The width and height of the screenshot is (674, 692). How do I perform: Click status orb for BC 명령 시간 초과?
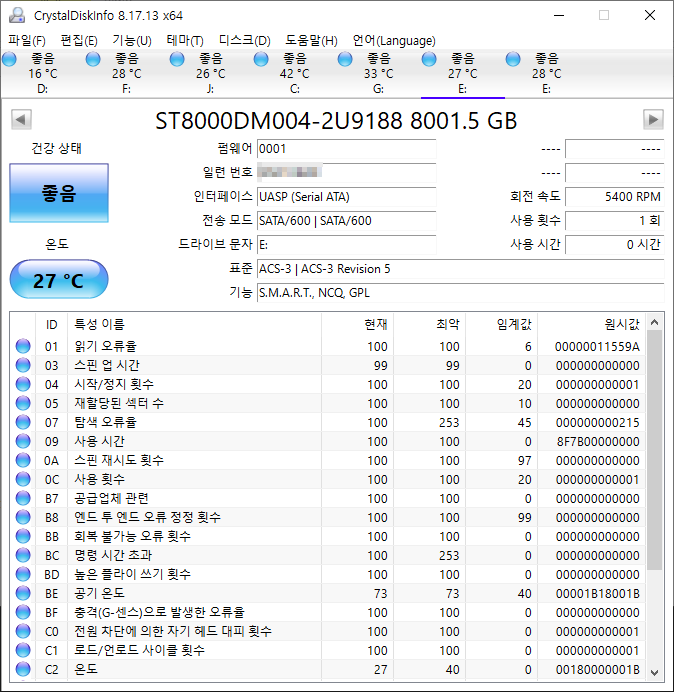(23, 555)
